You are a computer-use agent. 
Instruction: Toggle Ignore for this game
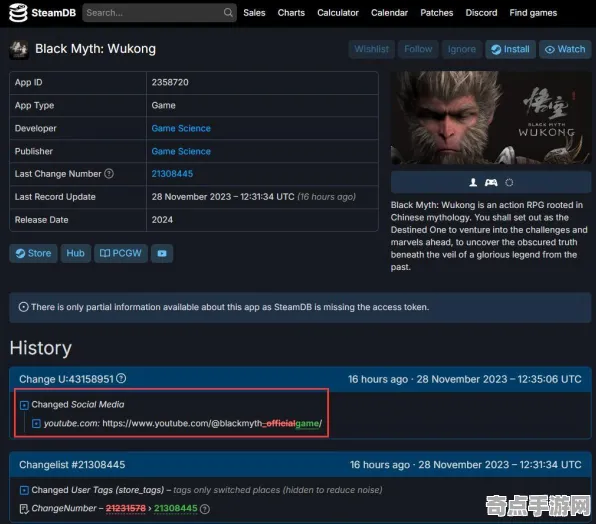pyautogui.click(x=461, y=49)
